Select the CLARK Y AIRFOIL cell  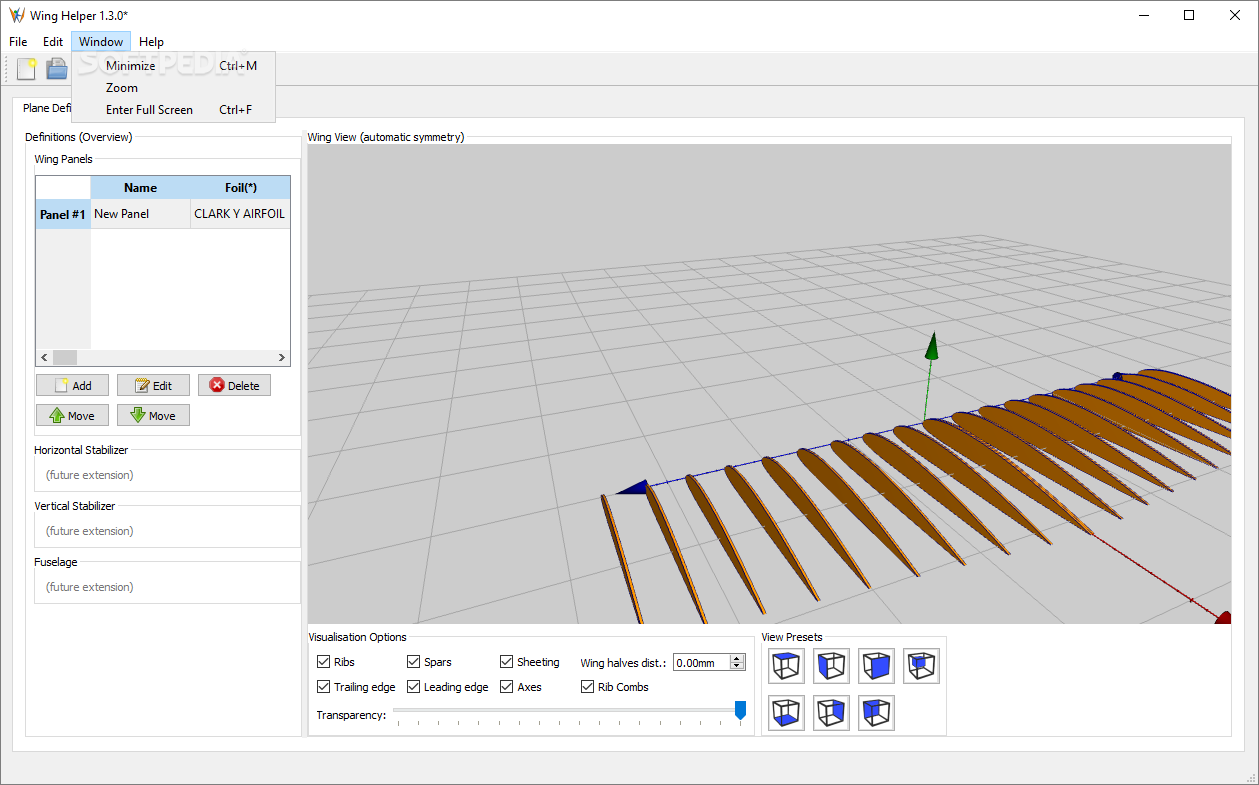[240, 214]
